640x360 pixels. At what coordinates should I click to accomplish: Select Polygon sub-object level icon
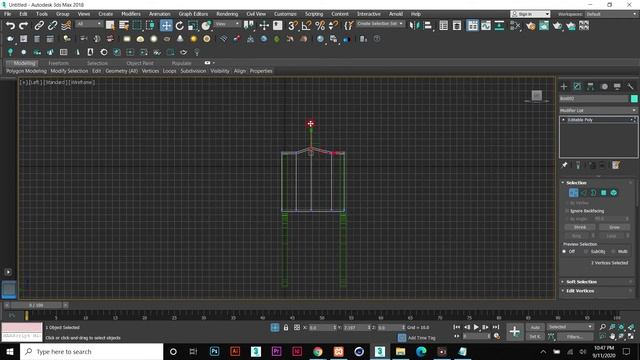[603, 193]
